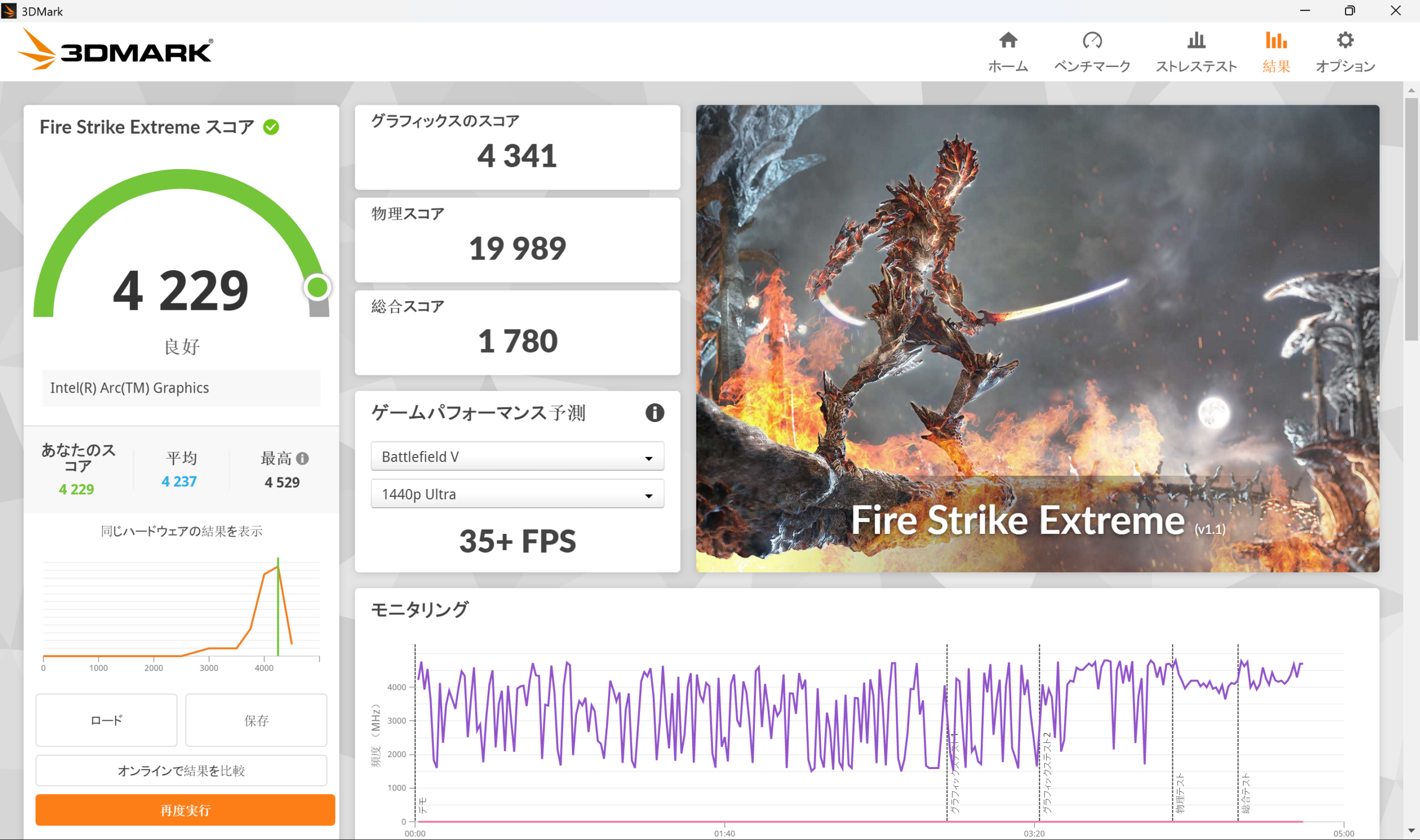Click the ロード button

pos(106,720)
